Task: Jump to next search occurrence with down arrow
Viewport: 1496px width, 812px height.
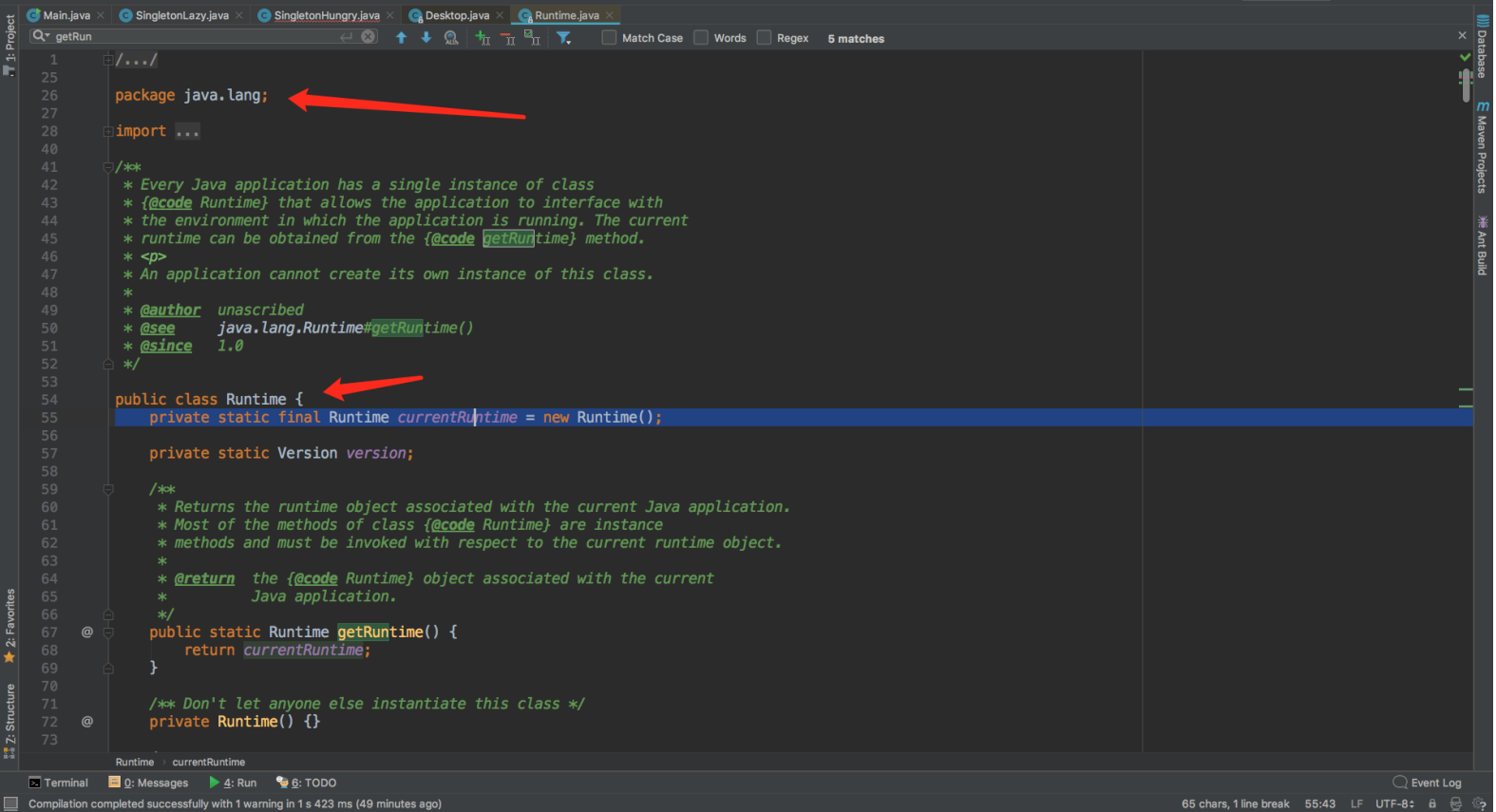Action: pyautogui.click(x=426, y=38)
